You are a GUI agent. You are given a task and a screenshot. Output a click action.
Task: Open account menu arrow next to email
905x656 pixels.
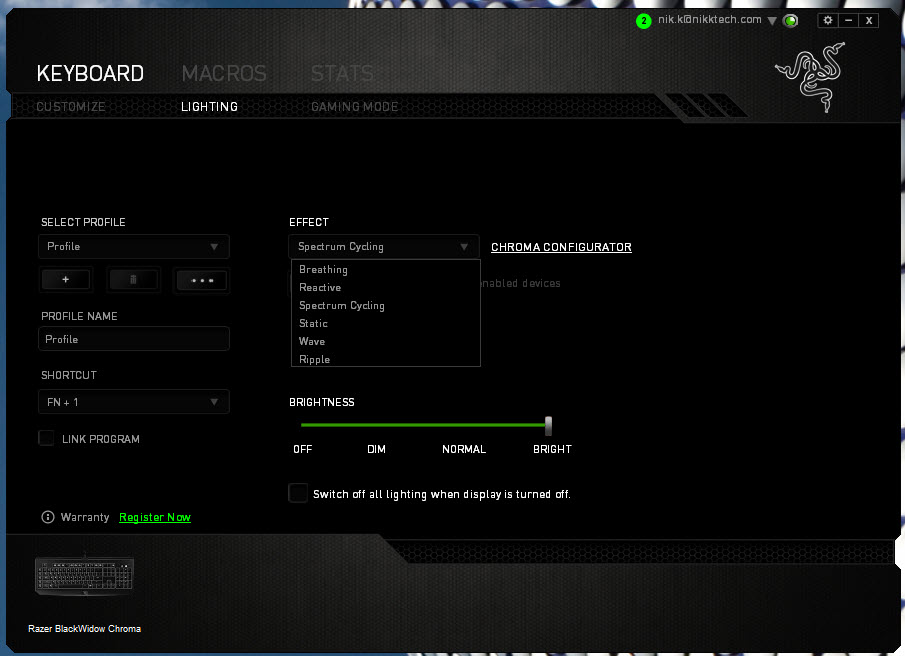click(772, 21)
